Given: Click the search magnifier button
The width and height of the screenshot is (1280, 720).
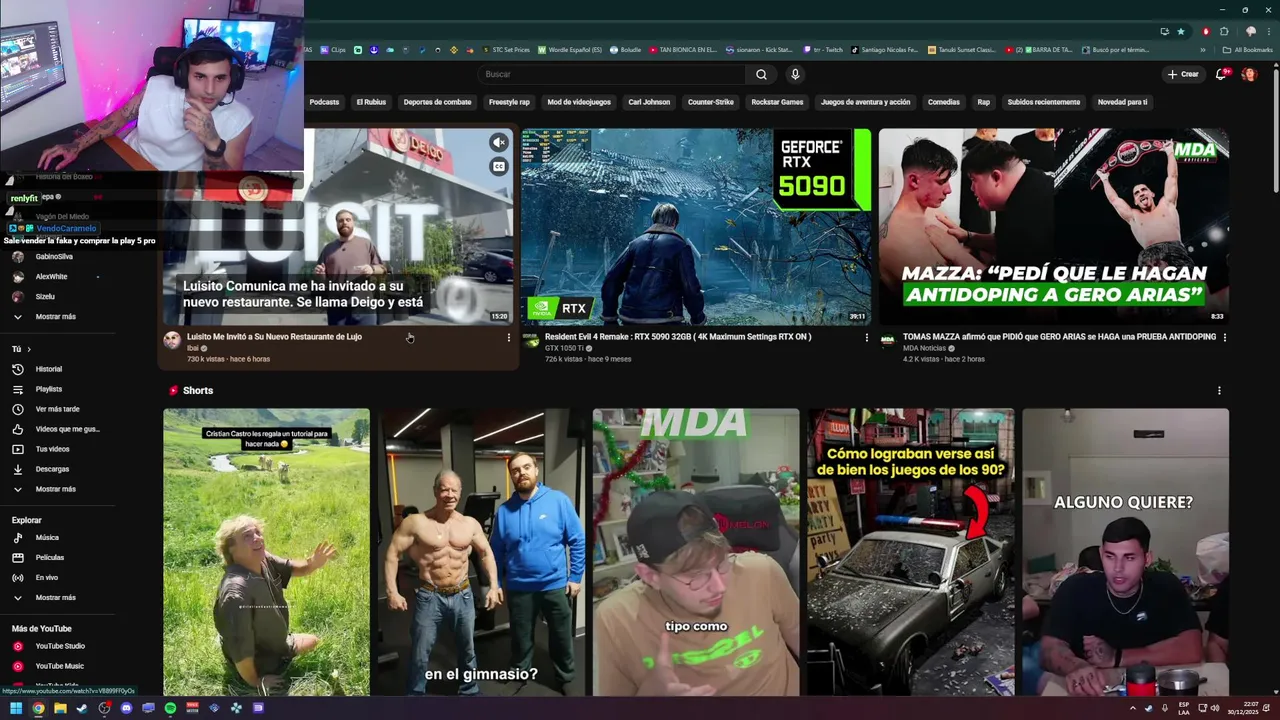Looking at the screenshot, I should (761, 74).
